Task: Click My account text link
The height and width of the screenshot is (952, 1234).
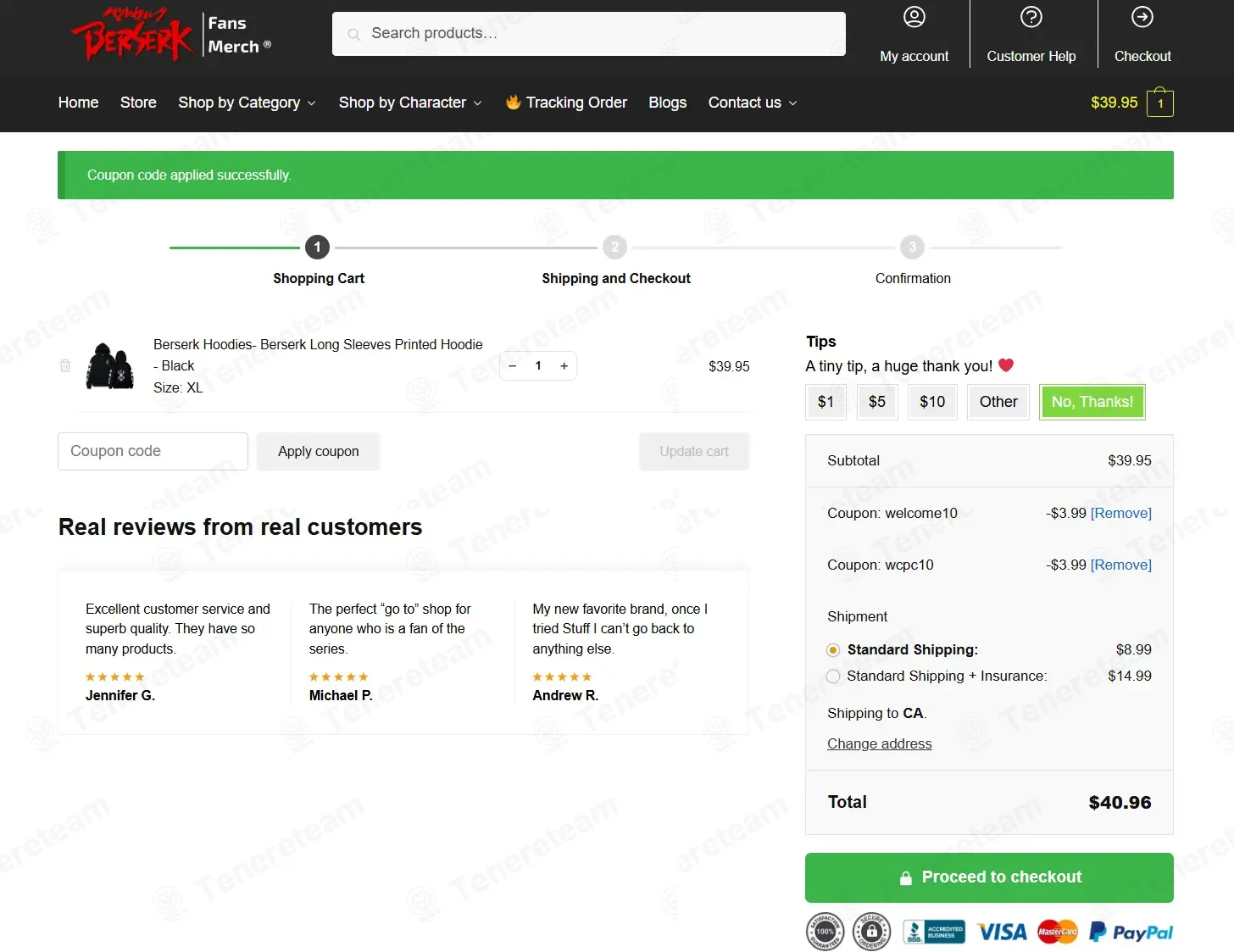Action: pyautogui.click(x=914, y=56)
